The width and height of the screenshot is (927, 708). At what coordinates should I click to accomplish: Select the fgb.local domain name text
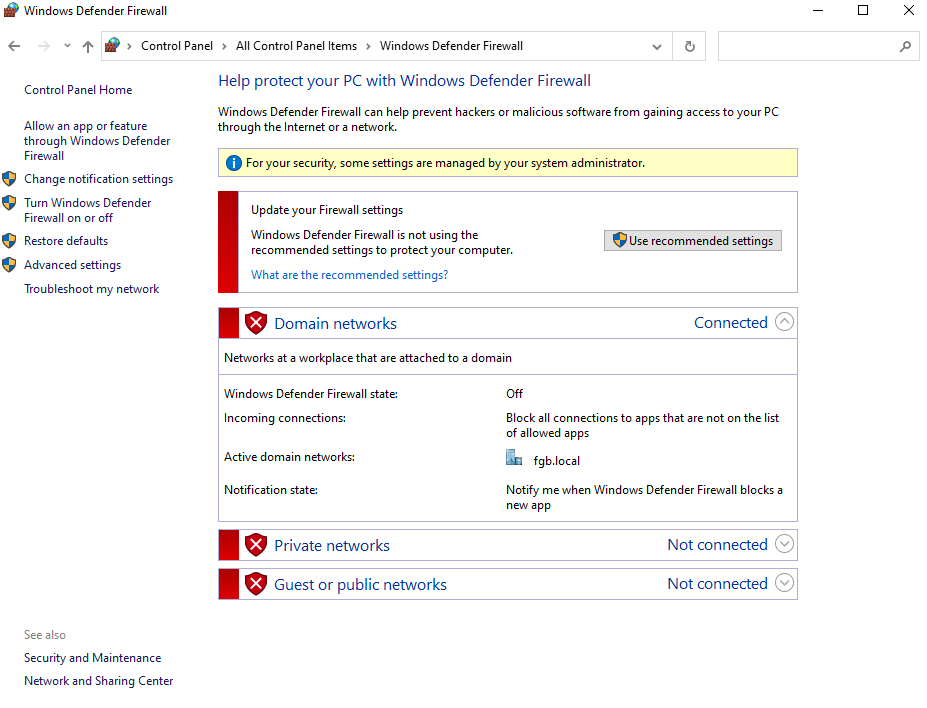click(556, 461)
